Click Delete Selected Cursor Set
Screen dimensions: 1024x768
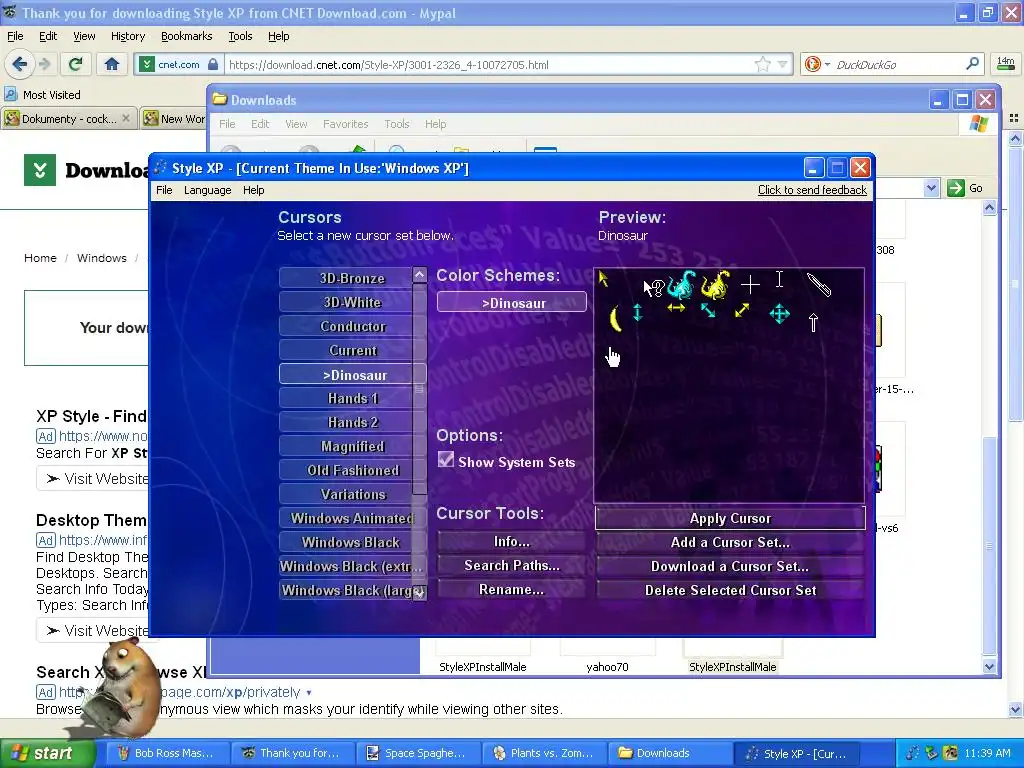tap(730, 590)
